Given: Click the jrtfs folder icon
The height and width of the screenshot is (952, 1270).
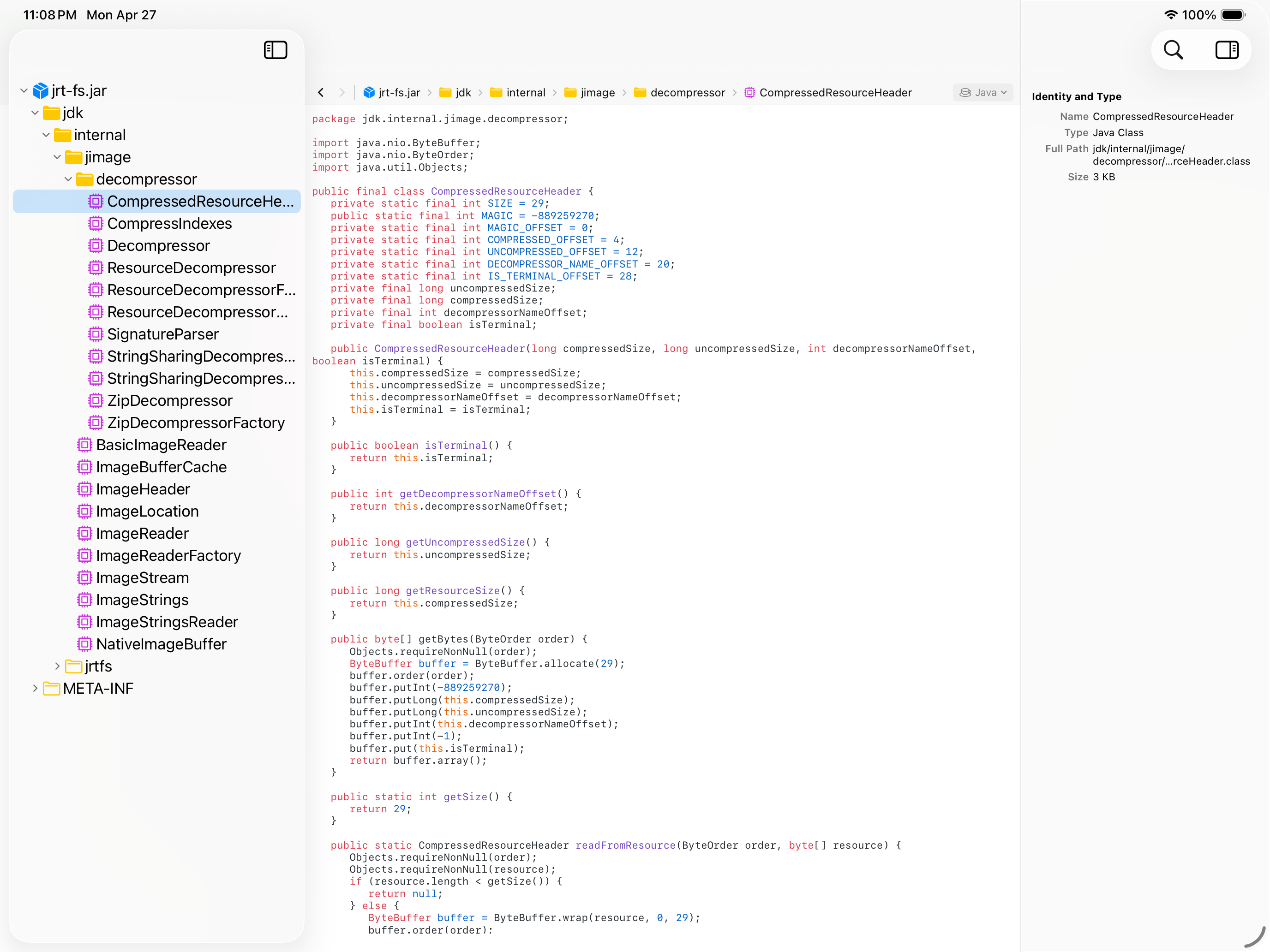Looking at the screenshot, I should 73,666.
